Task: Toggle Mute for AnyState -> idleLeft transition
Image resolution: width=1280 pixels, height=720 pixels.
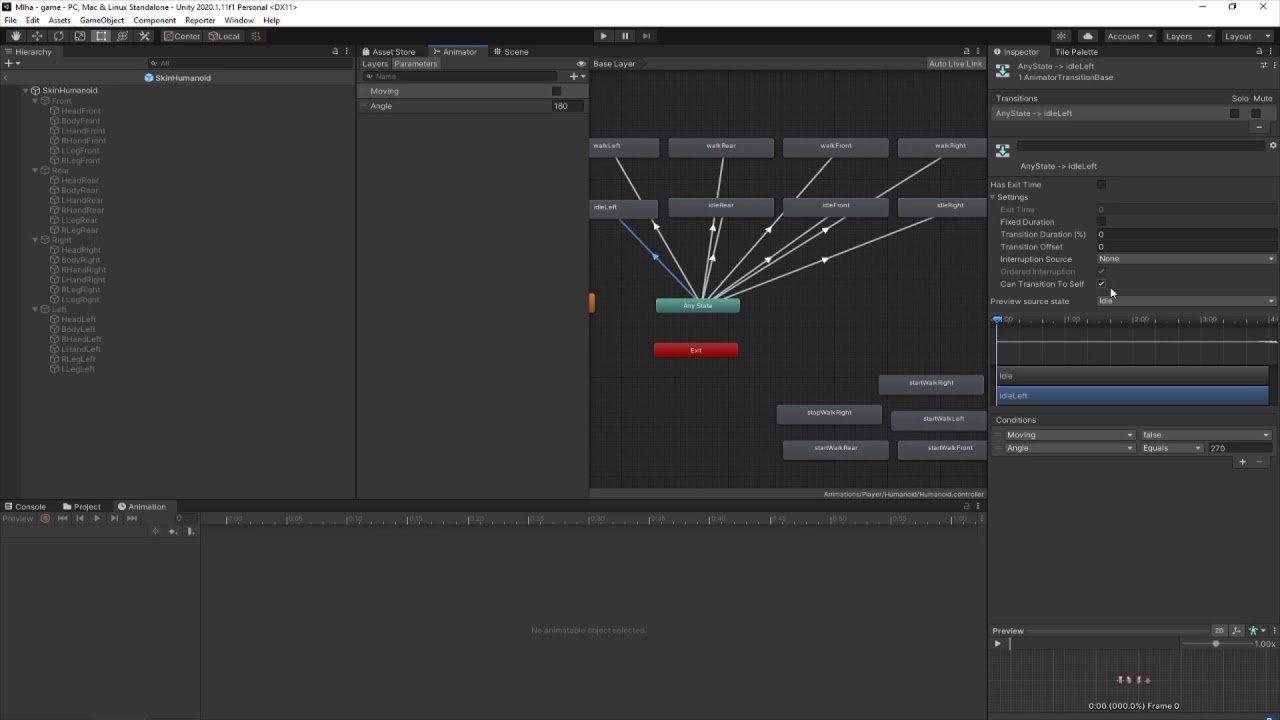Action: 1256,114
